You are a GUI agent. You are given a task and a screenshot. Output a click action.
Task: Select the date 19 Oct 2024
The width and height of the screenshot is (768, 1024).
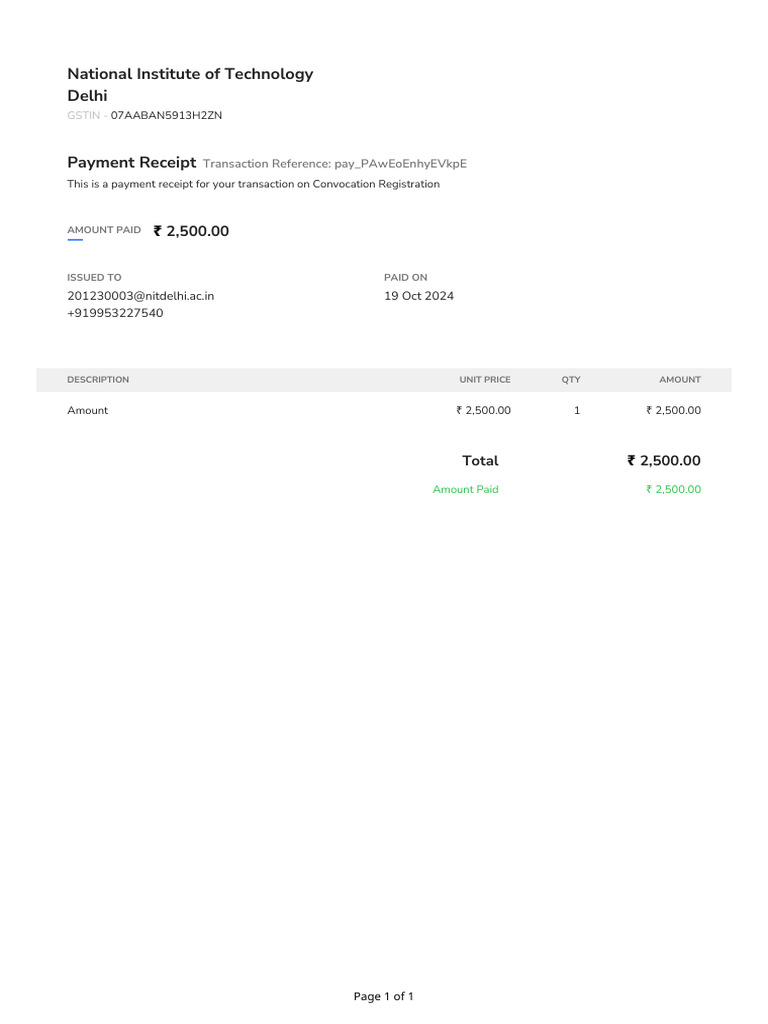click(x=419, y=296)
